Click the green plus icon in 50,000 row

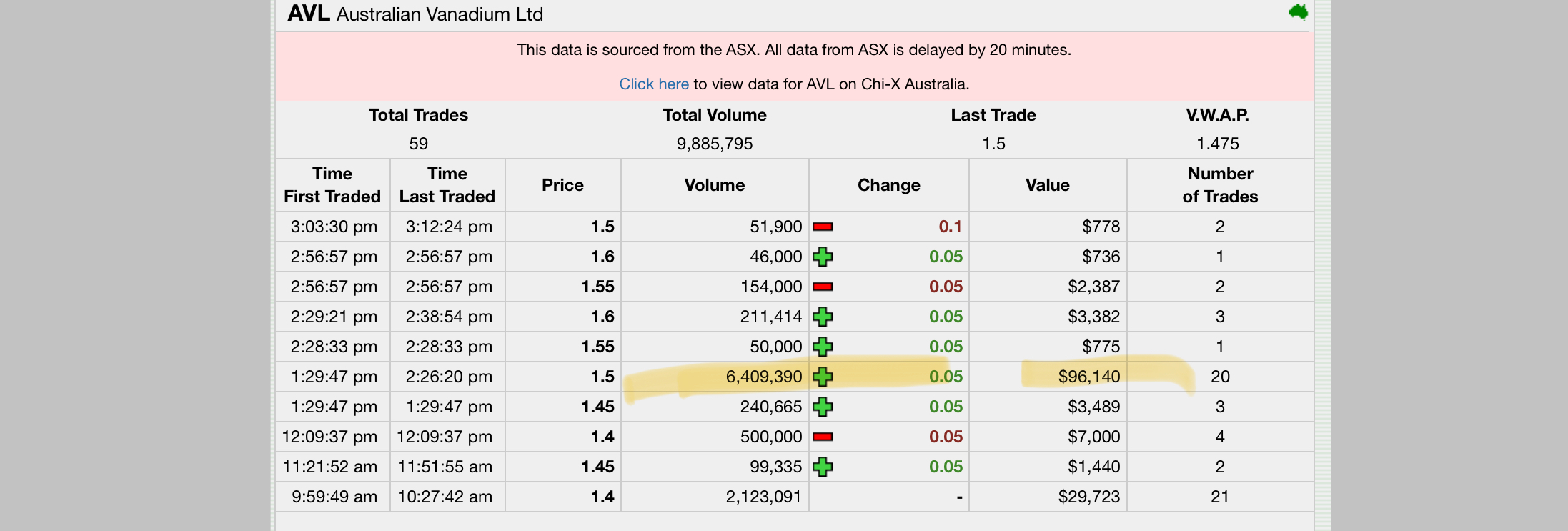pyautogui.click(x=823, y=347)
